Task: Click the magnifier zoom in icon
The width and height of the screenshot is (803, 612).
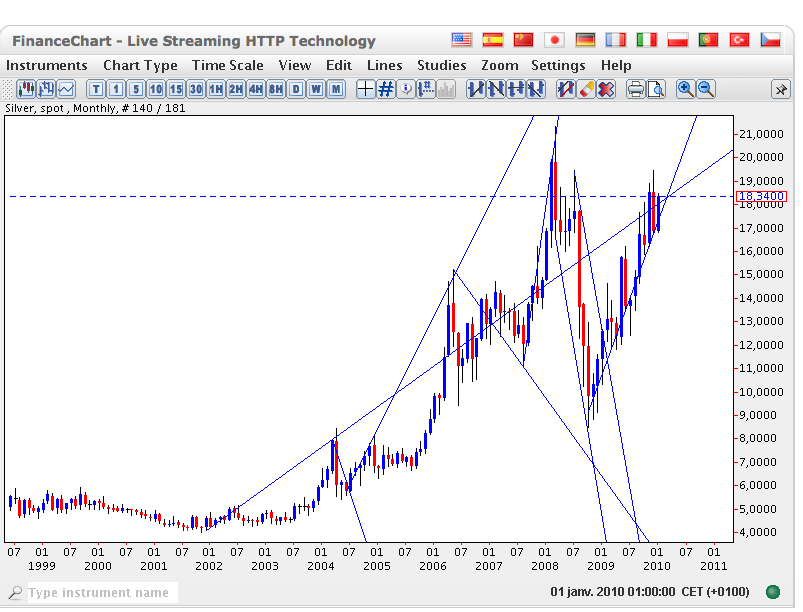Action: point(685,89)
